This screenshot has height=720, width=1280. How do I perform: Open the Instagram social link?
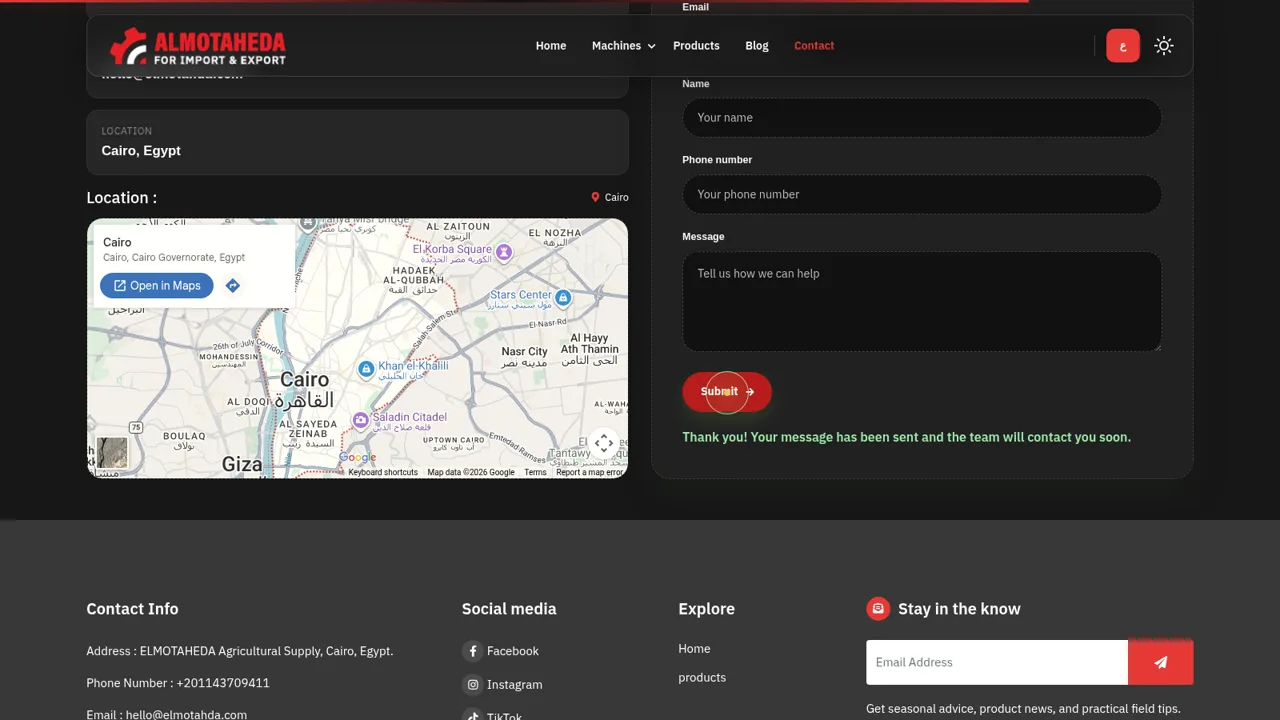point(515,685)
